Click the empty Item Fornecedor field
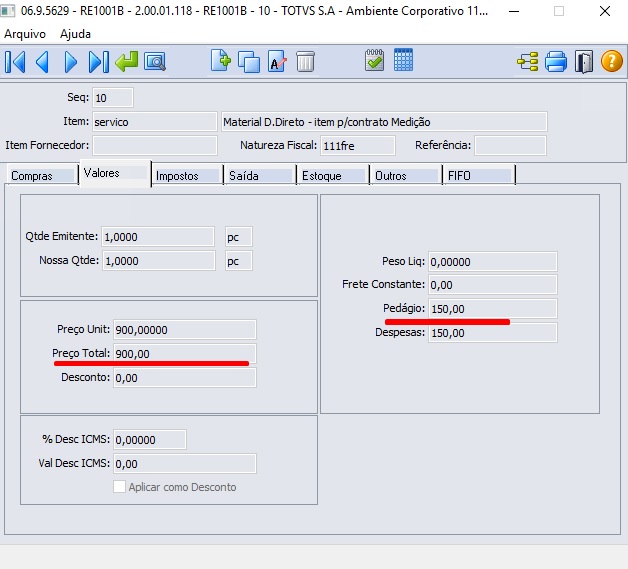This screenshot has width=628, height=569. 155,145
